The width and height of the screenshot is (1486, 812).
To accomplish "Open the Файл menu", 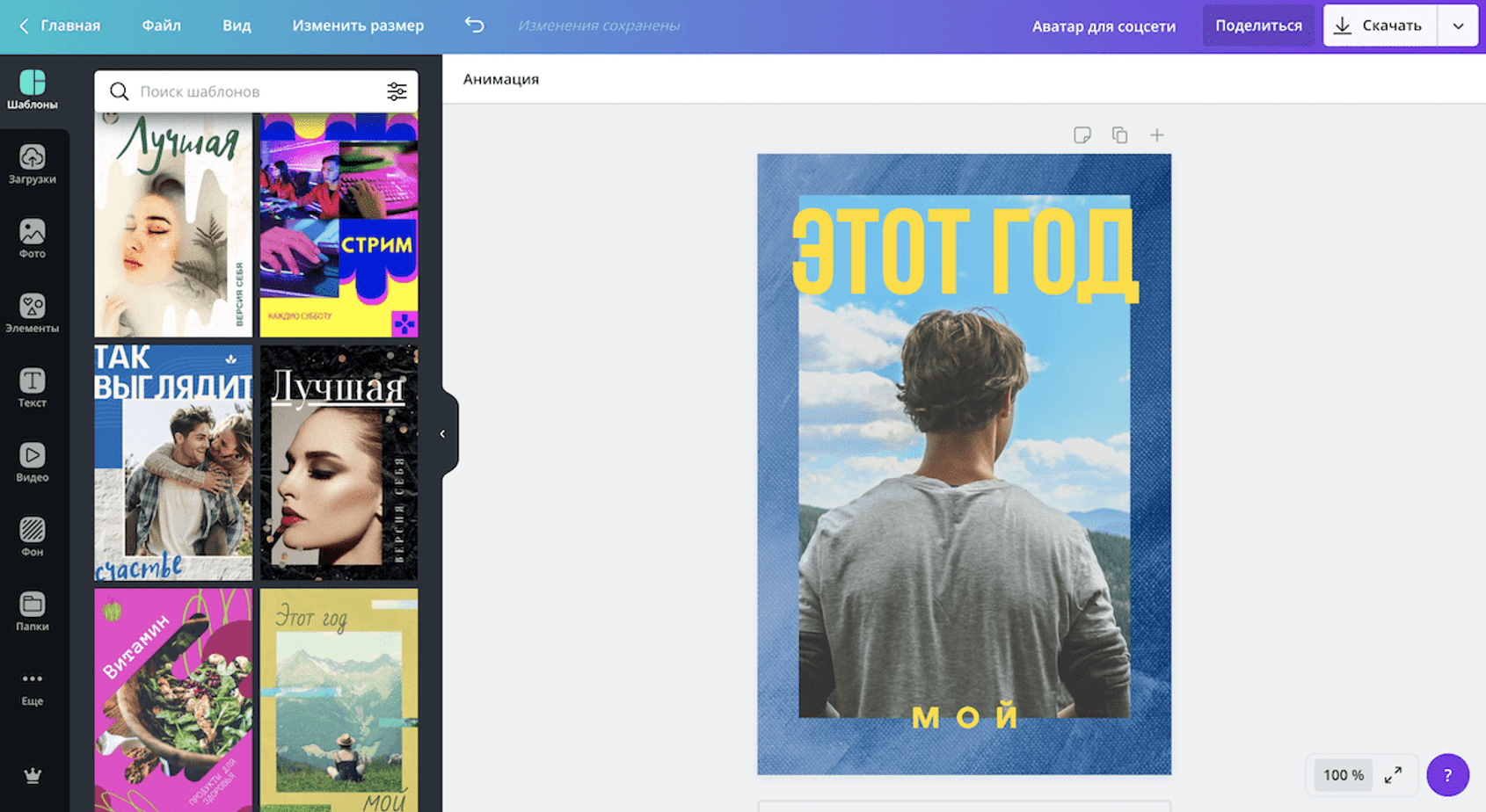I will pos(161,25).
